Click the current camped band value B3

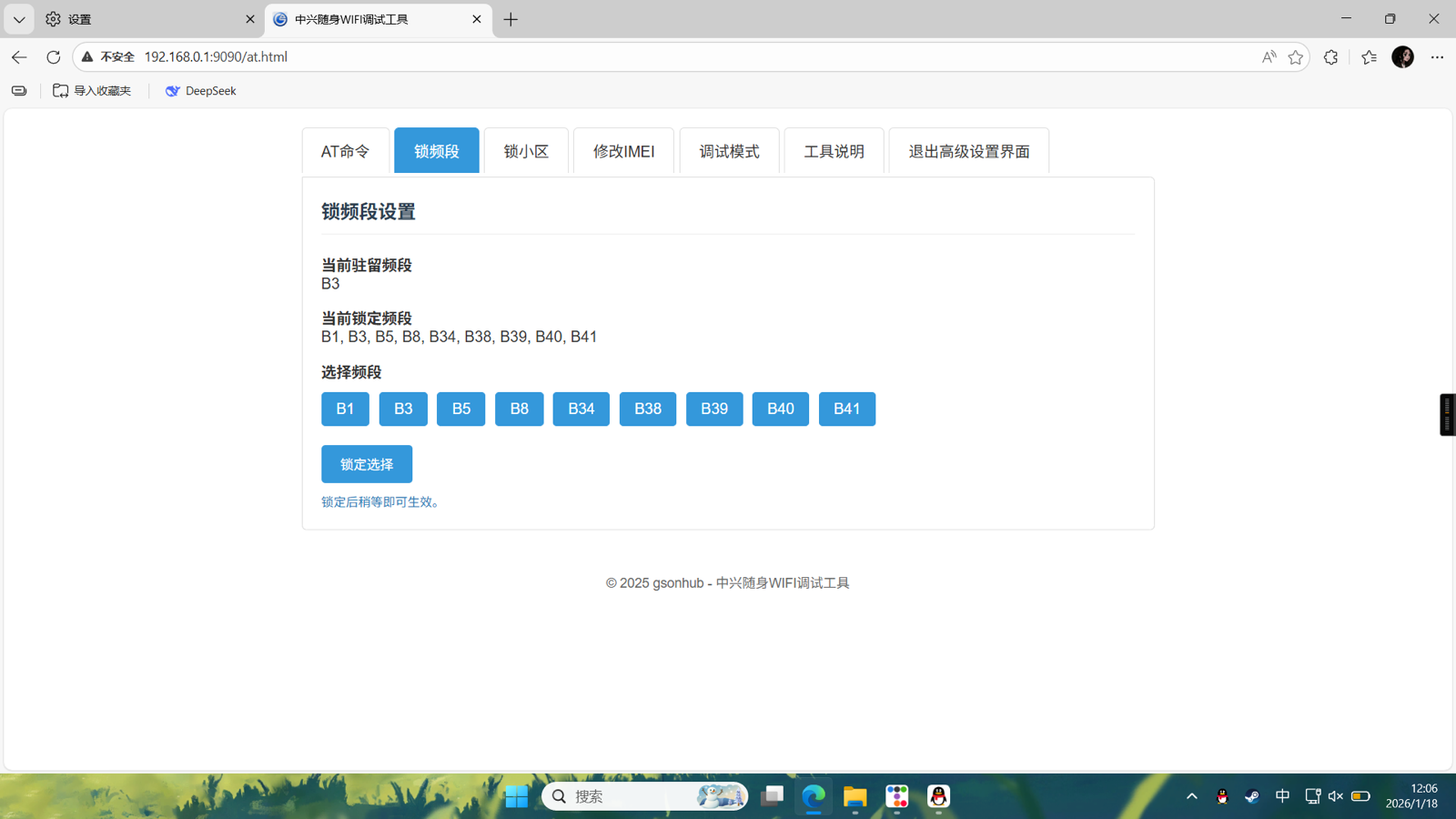pyautogui.click(x=330, y=284)
